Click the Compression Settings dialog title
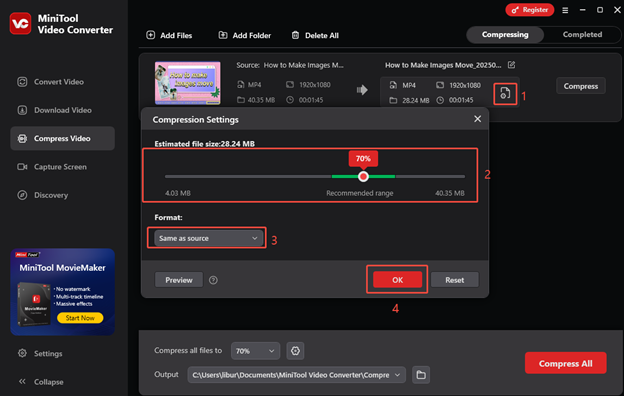Screen dimensions: 624x396 (195, 119)
